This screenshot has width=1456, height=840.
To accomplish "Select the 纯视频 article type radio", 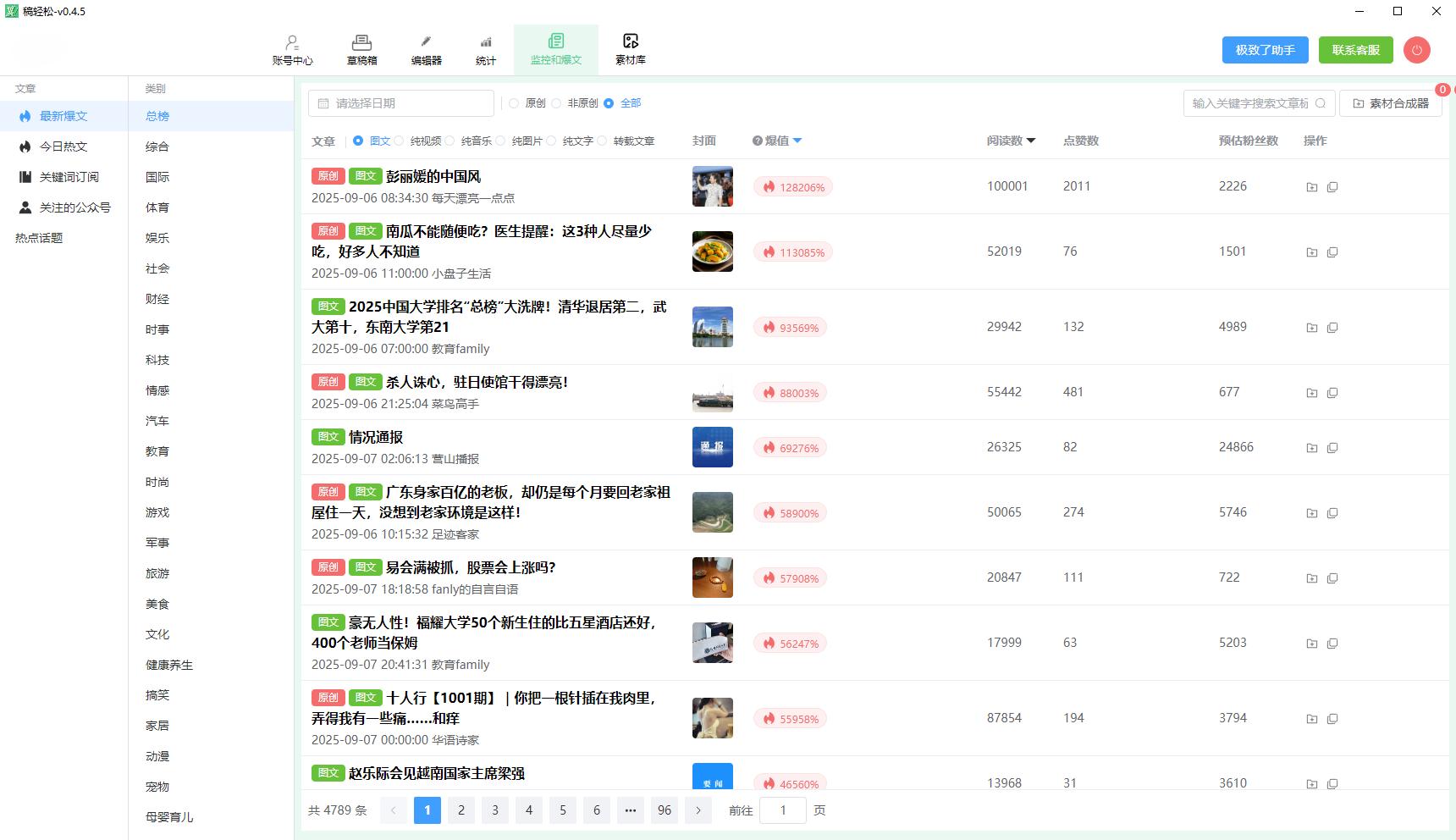I will coord(400,141).
